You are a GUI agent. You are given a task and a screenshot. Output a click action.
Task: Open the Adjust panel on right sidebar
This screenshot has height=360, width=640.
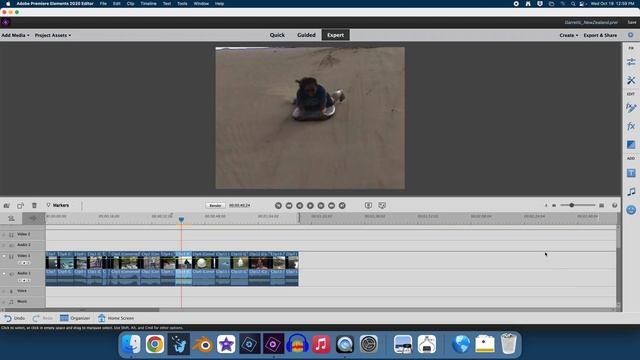coord(631,62)
